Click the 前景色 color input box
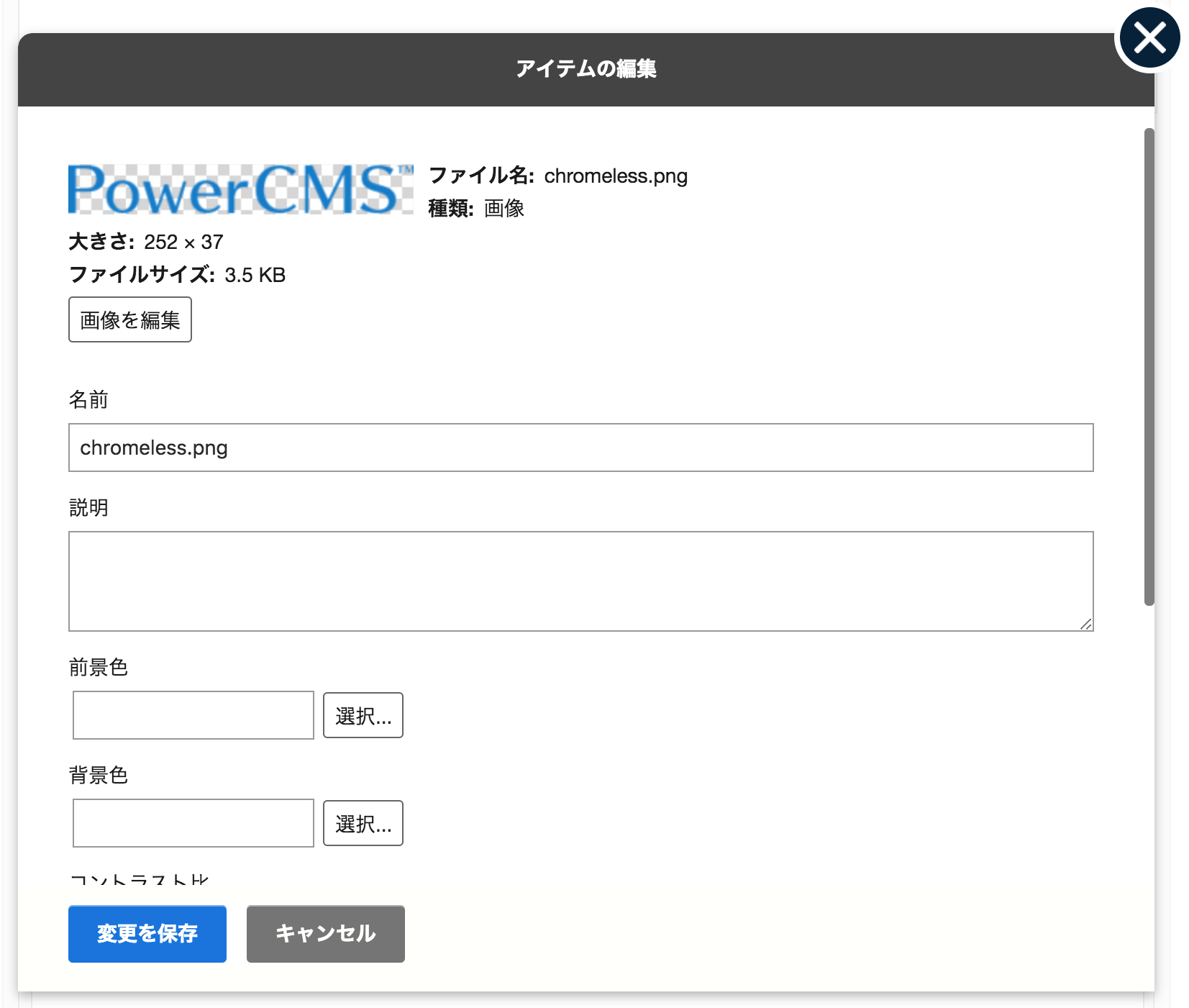The height and width of the screenshot is (1008, 1189). click(x=193, y=715)
